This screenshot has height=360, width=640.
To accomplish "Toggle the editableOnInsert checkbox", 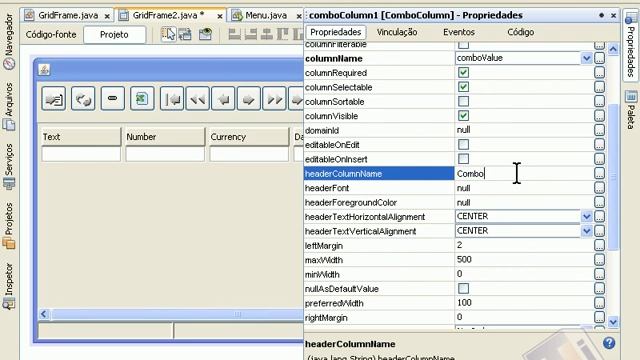I will click(463, 159).
